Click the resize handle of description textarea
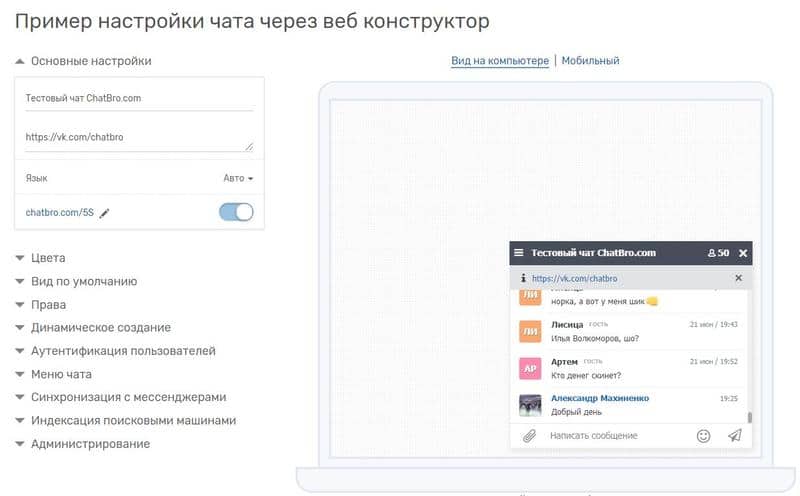800x496 pixels. (249, 147)
